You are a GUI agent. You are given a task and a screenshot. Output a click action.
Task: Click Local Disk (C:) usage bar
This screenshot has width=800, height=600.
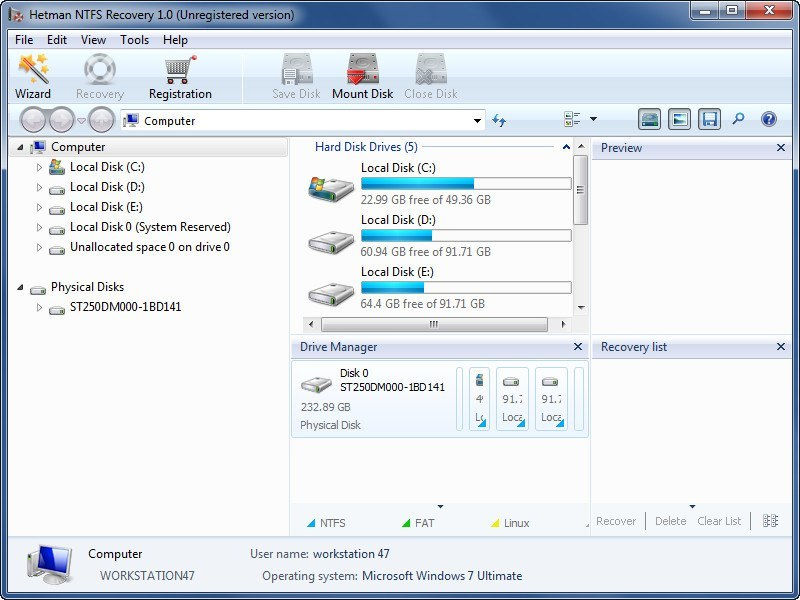(466, 184)
